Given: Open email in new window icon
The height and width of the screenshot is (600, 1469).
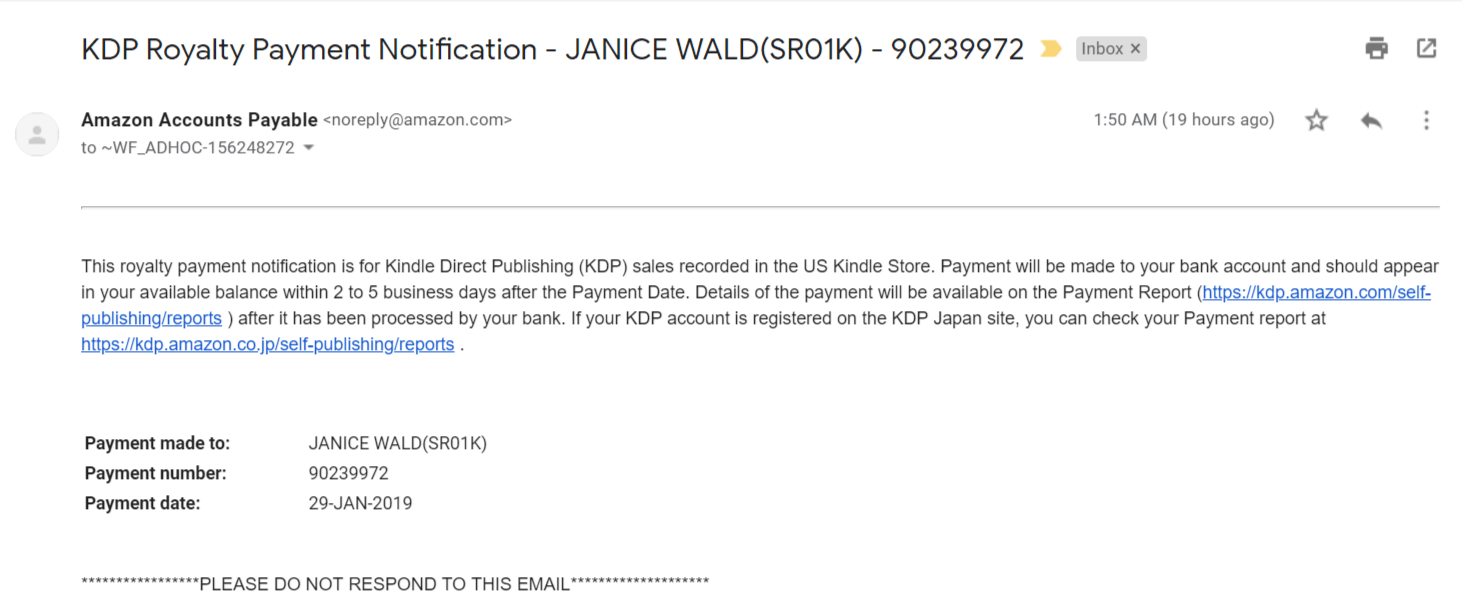Looking at the screenshot, I should click(1427, 48).
